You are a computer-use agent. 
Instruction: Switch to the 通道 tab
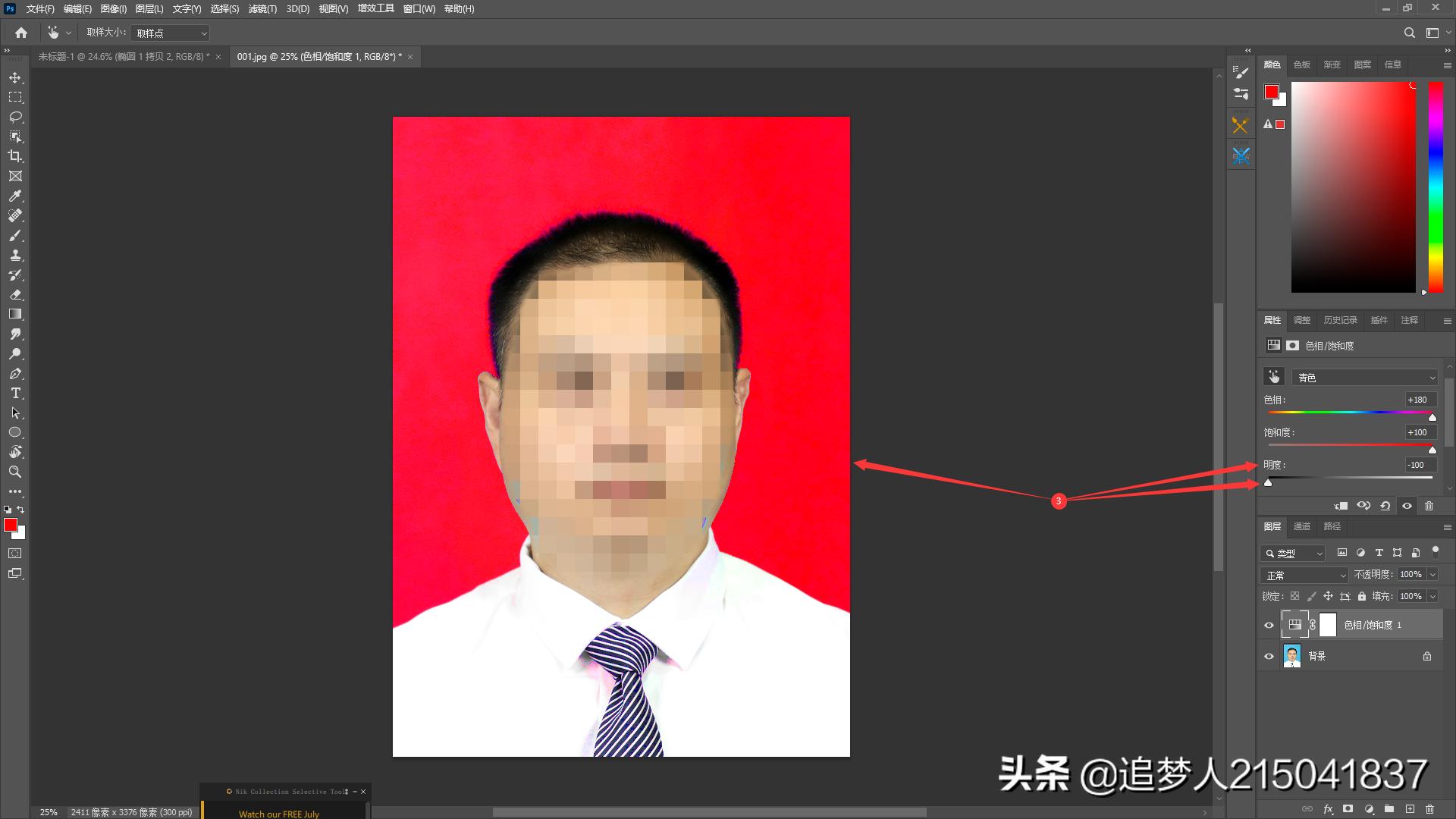coord(1301,526)
